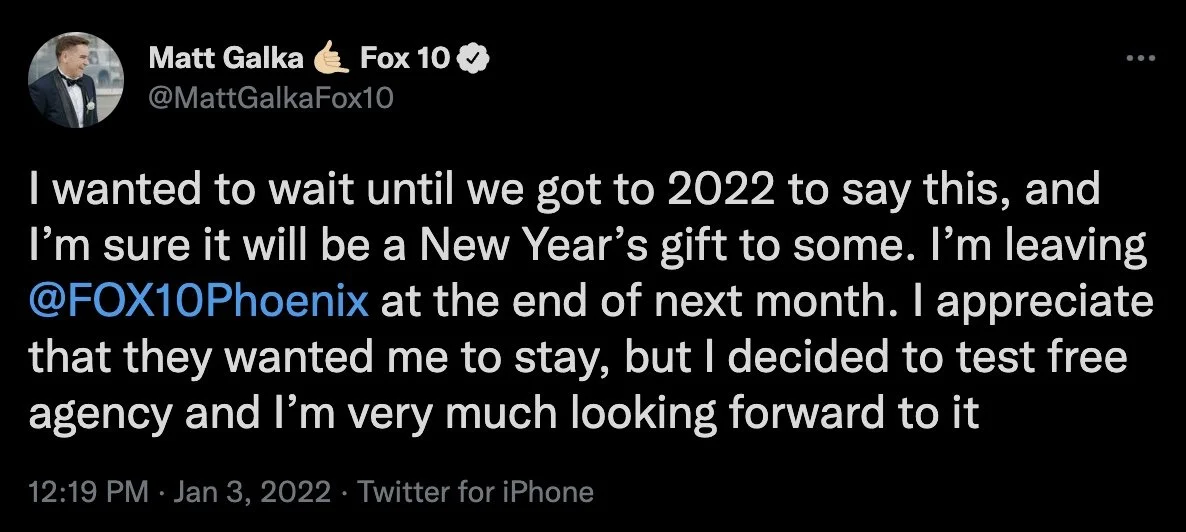Click the tweet's first line mentioning 2022

click(564, 190)
